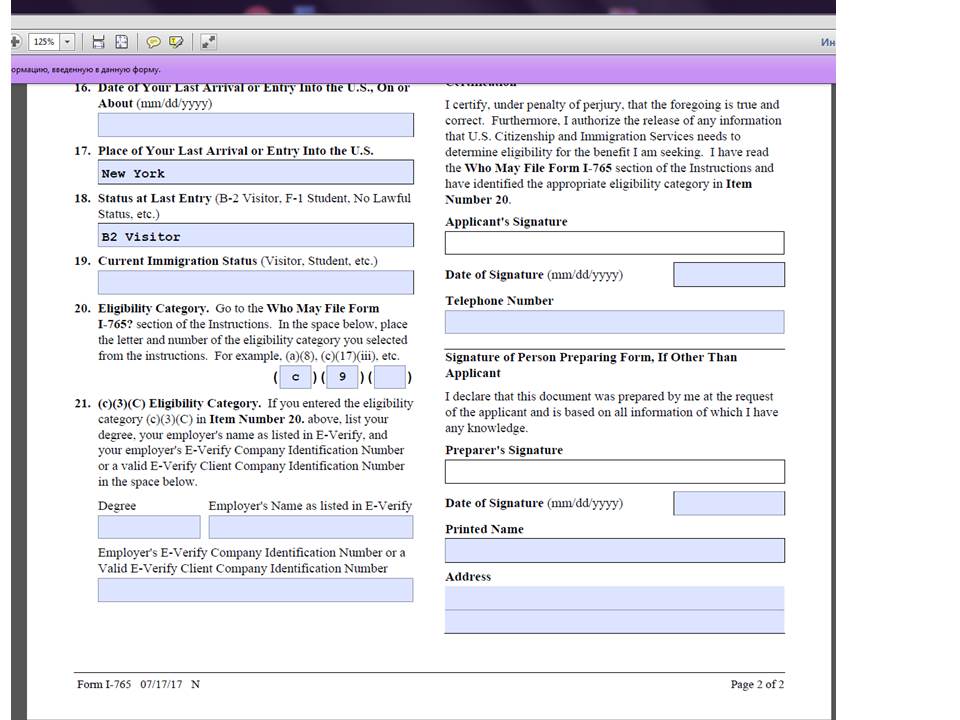Viewport: 960px width, 720px height.
Task: Click the Telephone Number field
Action: click(x=614, y=322)
